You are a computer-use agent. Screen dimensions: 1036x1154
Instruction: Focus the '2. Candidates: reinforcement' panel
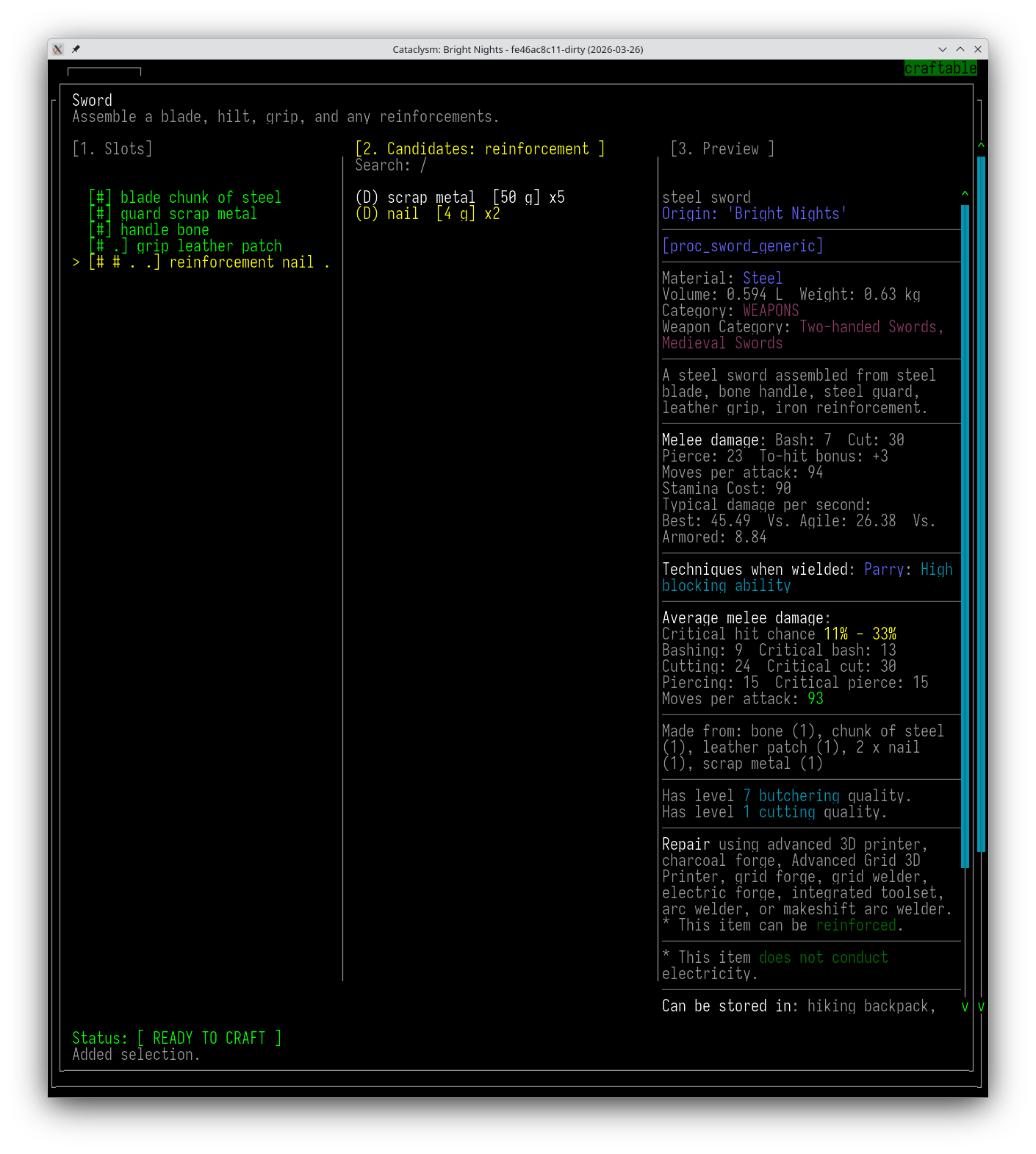tap(480, 148)
